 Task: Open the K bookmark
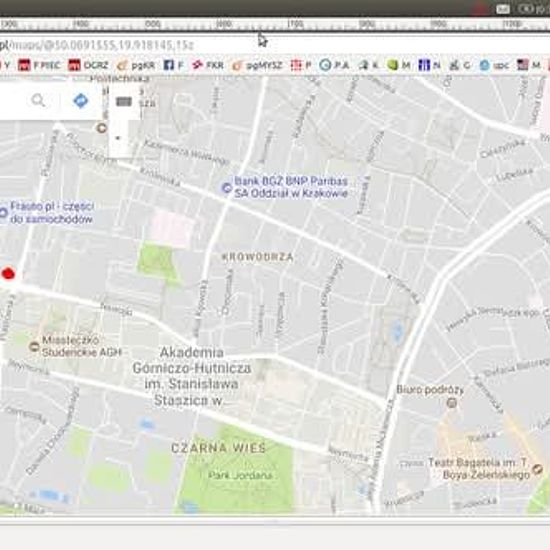click(369, 65)
